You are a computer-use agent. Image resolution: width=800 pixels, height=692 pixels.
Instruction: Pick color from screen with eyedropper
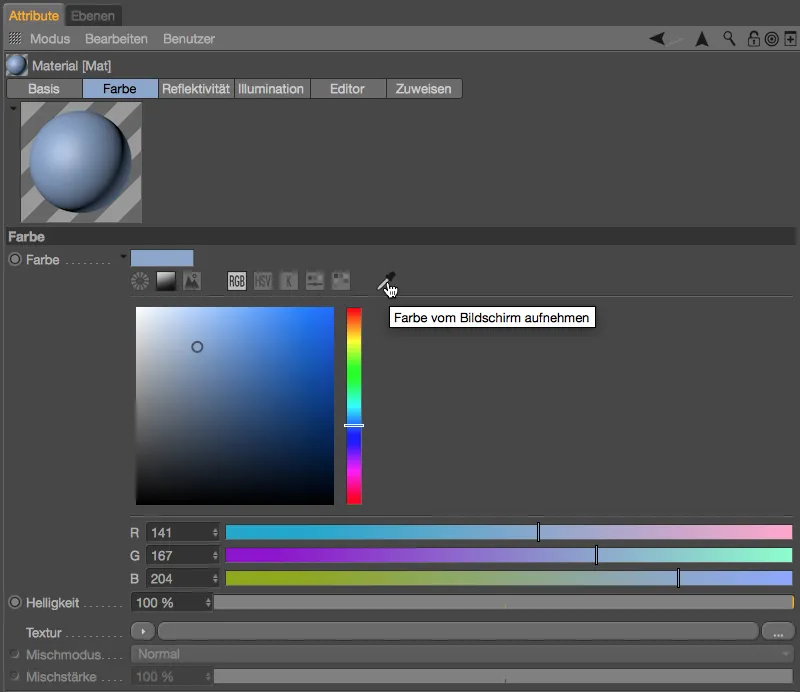(387, 281)
